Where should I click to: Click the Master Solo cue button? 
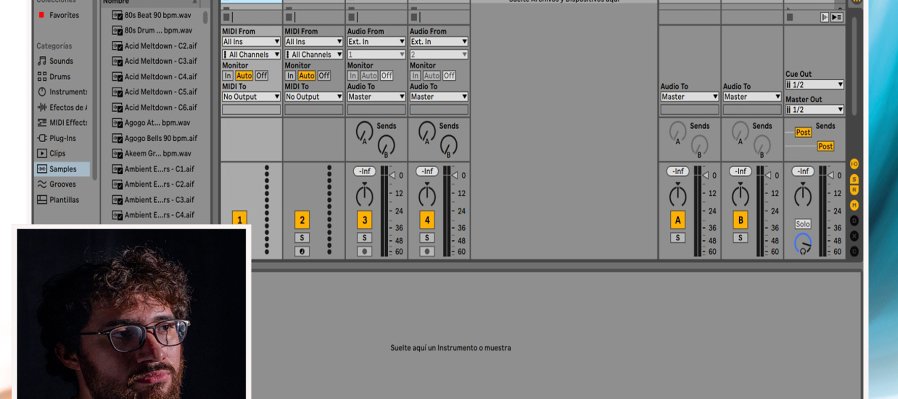[x=803, y=224]
